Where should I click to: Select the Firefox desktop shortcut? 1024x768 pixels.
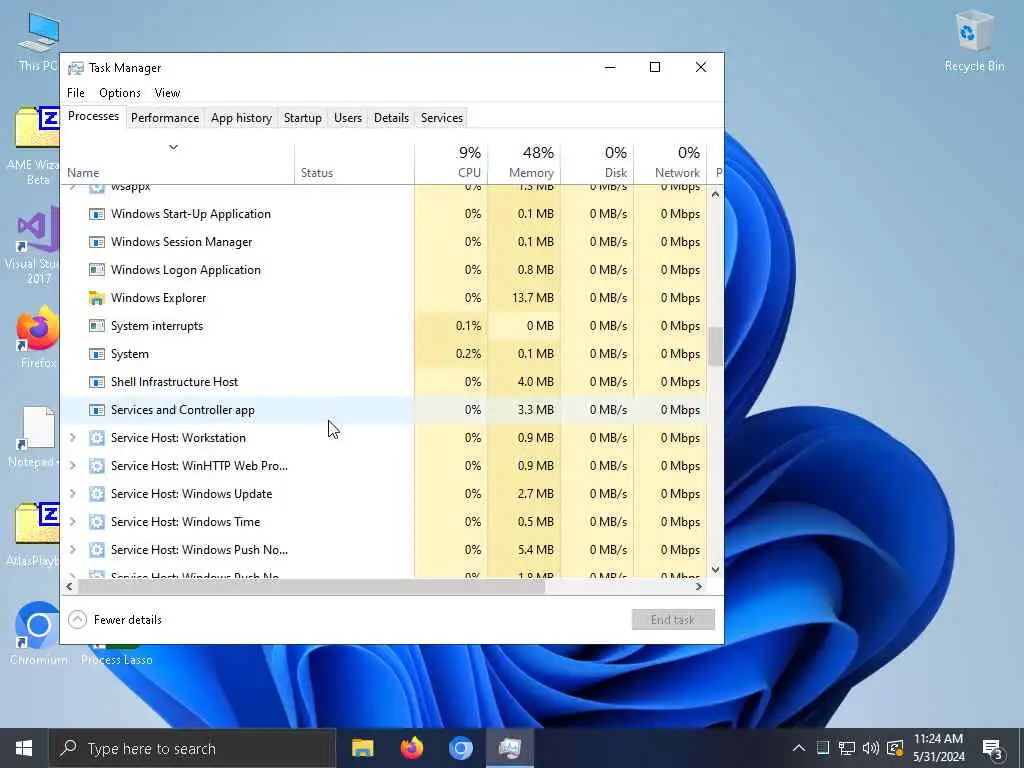click(x=38, y=336)
